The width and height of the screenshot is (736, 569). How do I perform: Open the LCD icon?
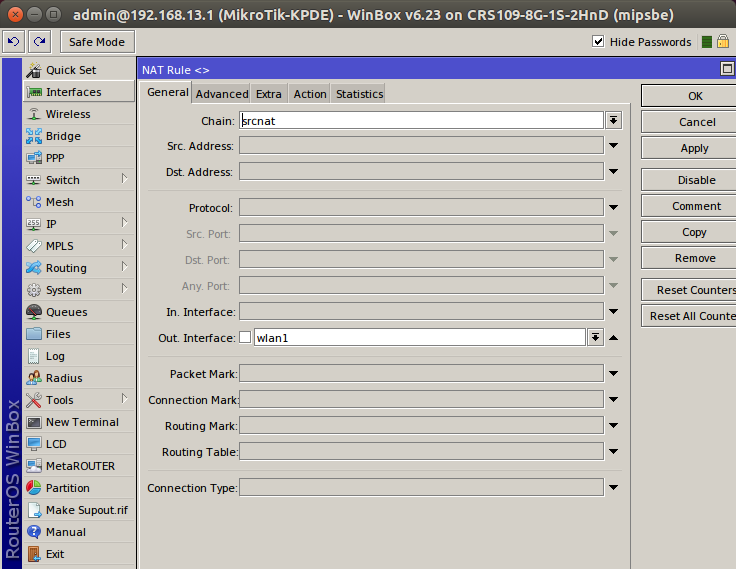pos(34,444)
